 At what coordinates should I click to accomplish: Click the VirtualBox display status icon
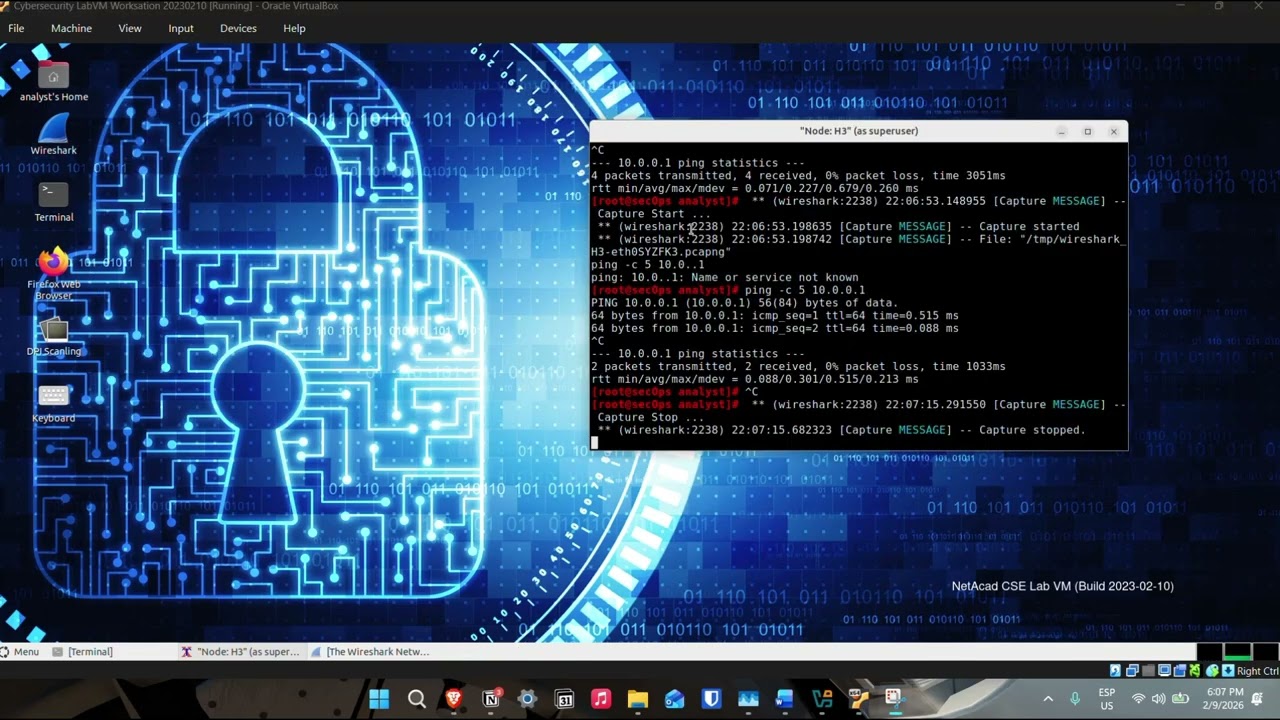point(1164,671)
